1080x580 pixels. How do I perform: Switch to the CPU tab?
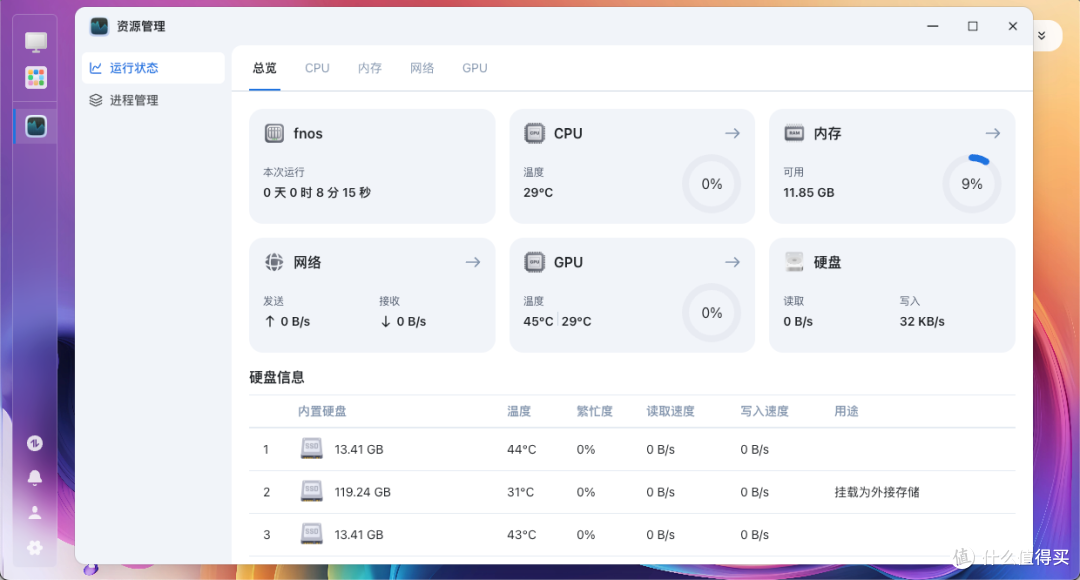click(x=317, y=68)
